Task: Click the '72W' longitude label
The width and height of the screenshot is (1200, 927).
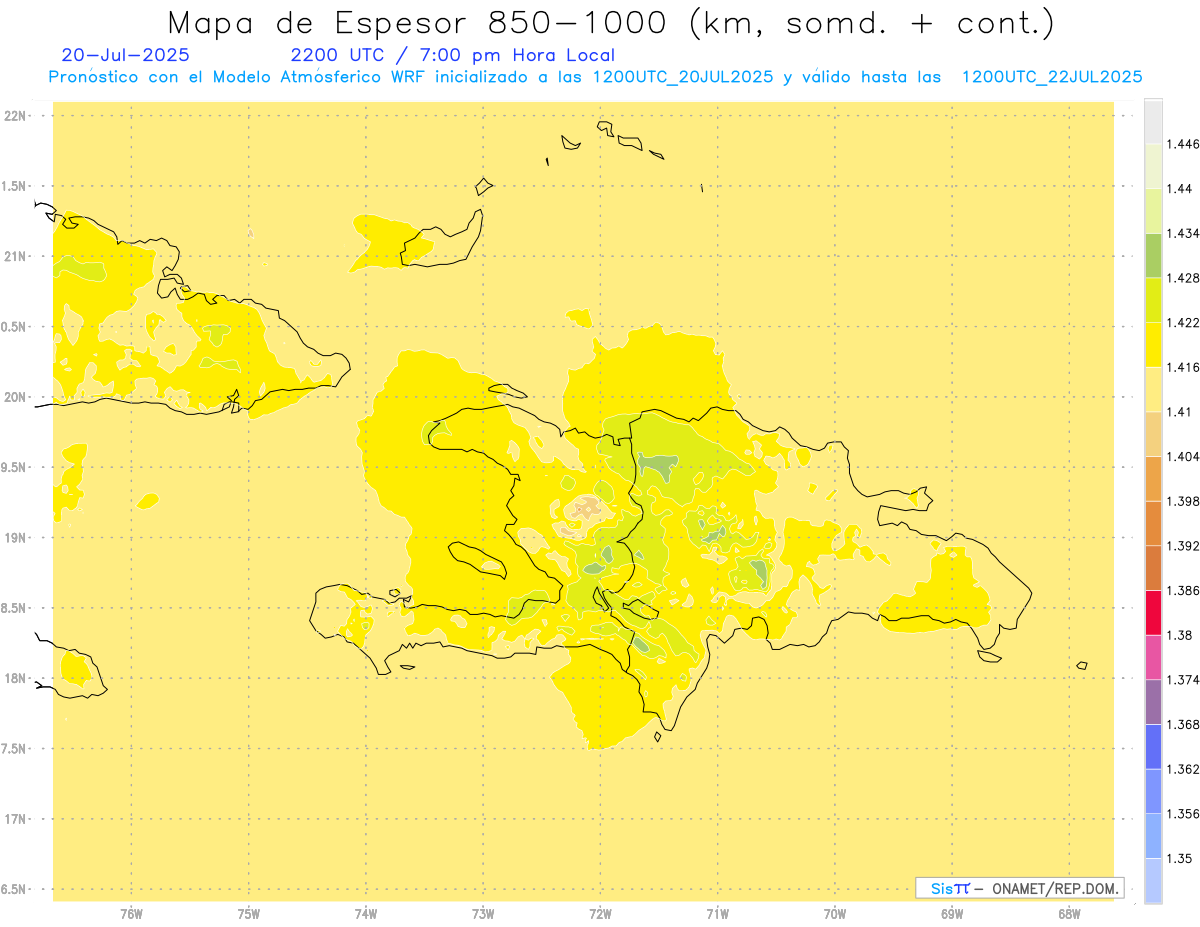Action: click(600, 914)
